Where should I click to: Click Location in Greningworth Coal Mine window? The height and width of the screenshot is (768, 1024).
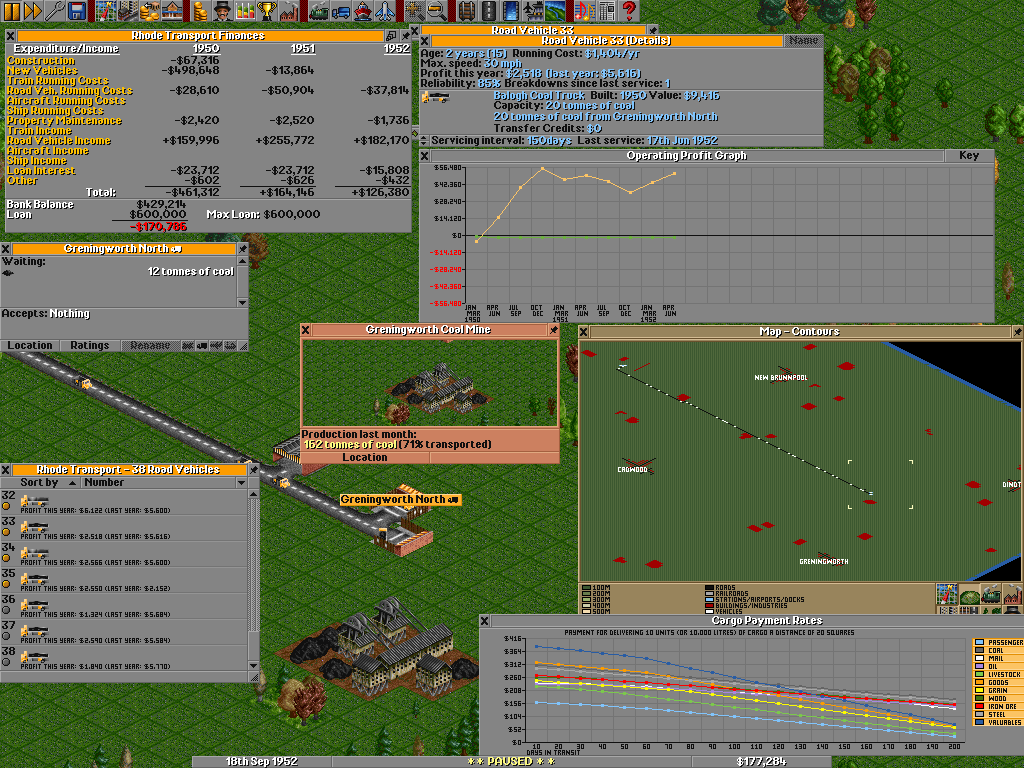365,457
